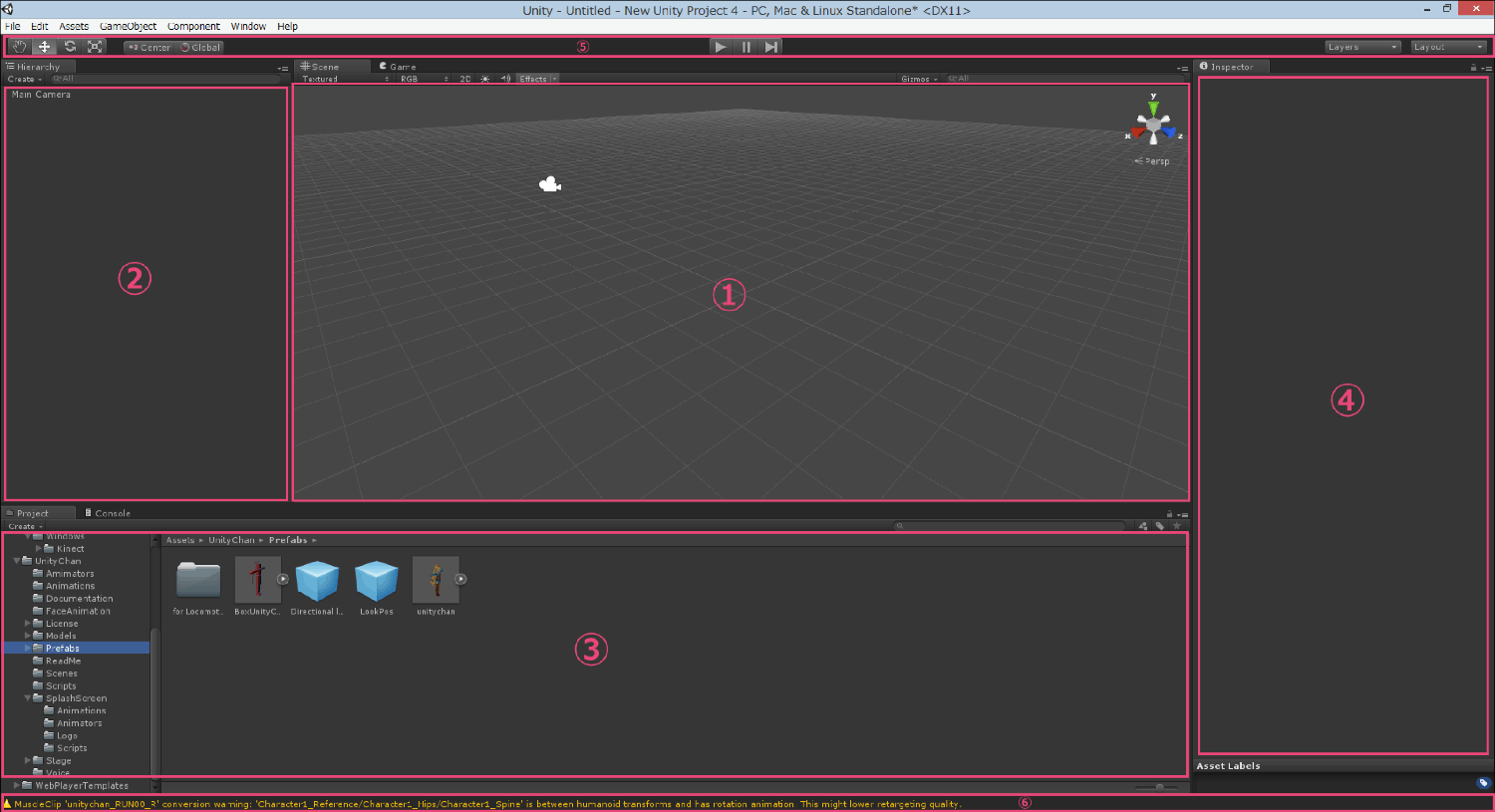This screenshot has height=812, width=1495.
Task: Open the Scene view panel options menu
Action: 1183,68
